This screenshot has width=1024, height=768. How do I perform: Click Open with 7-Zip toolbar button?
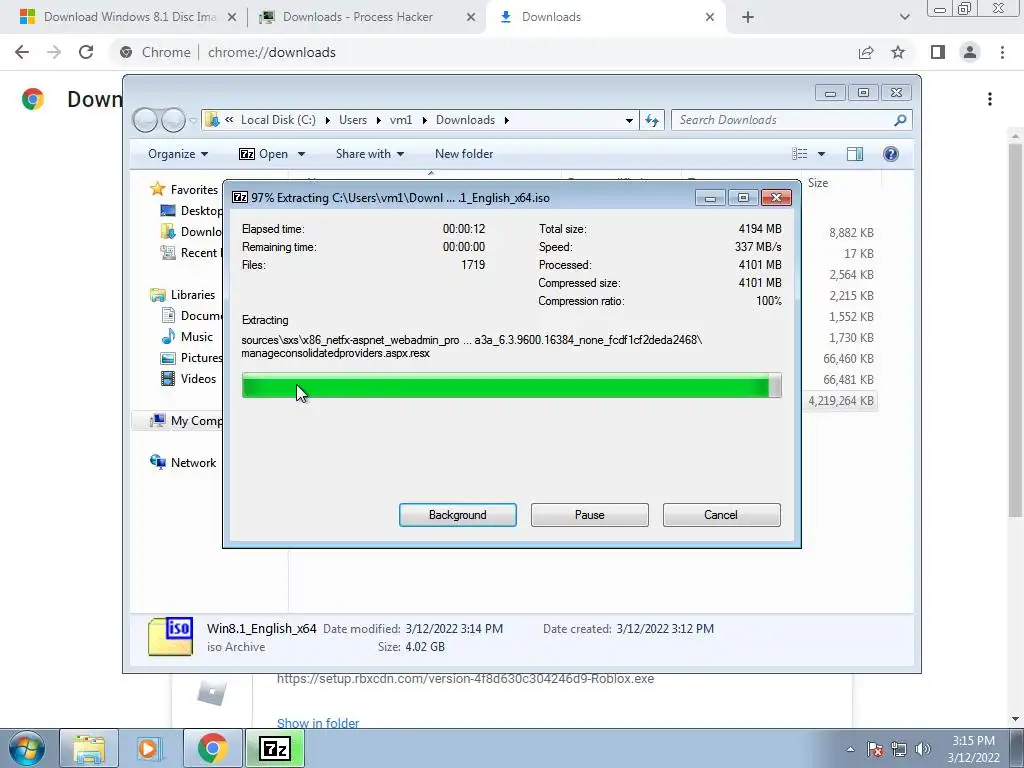pyautogui.click(x=264, y=154)
